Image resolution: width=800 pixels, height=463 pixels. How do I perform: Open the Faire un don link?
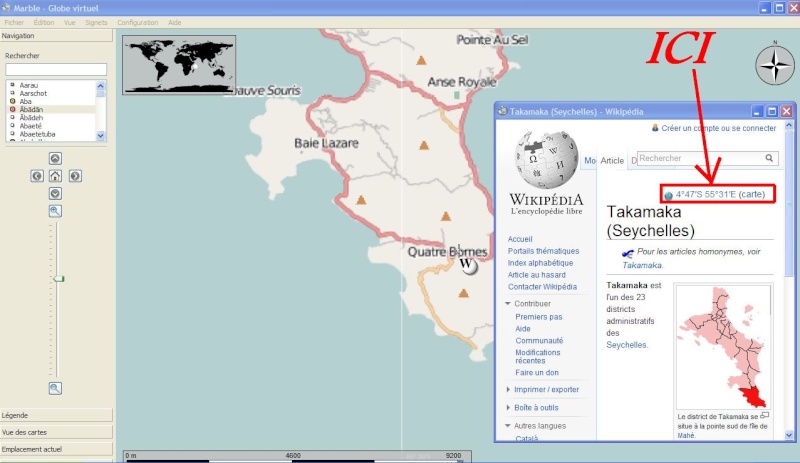(x=537, y=373)
